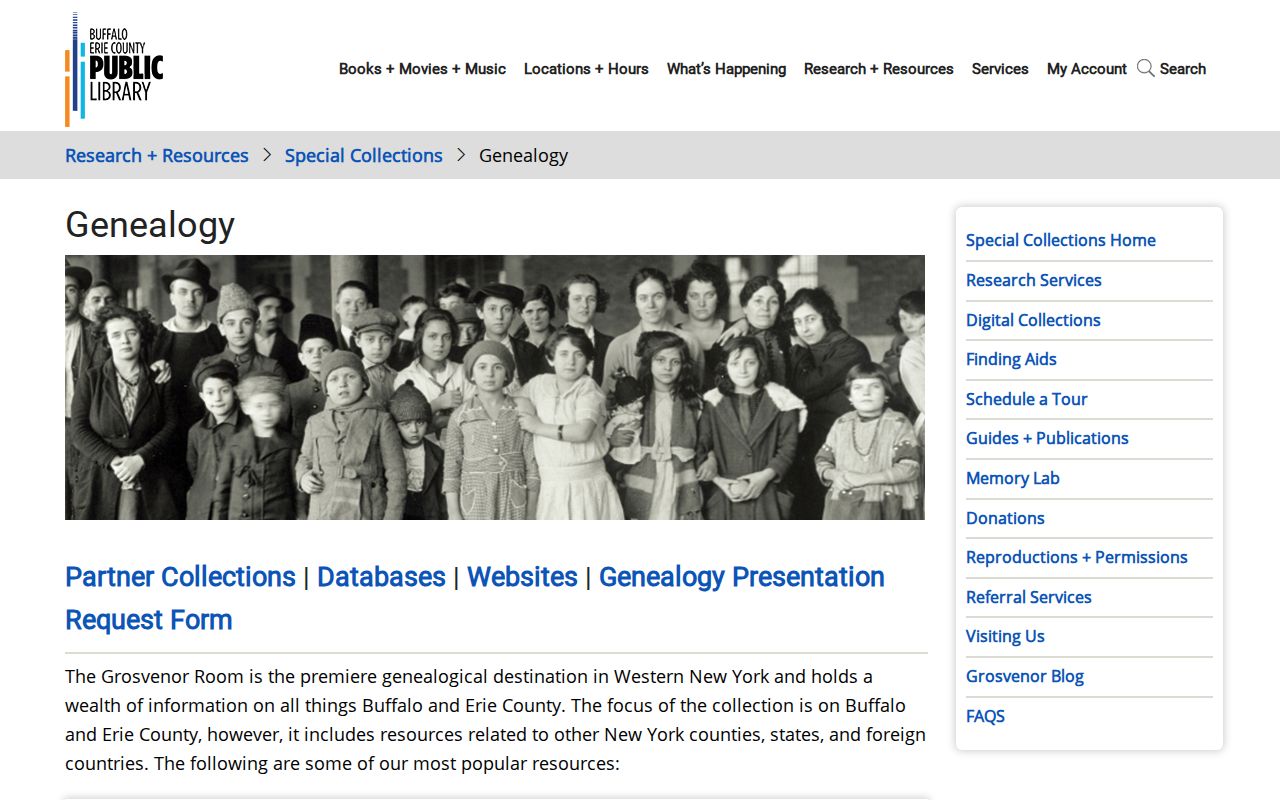Image resolution: width=1280 pixels, height=800 pixels.
Task: Click the historic group photo banner
Action: pos(495,387)
